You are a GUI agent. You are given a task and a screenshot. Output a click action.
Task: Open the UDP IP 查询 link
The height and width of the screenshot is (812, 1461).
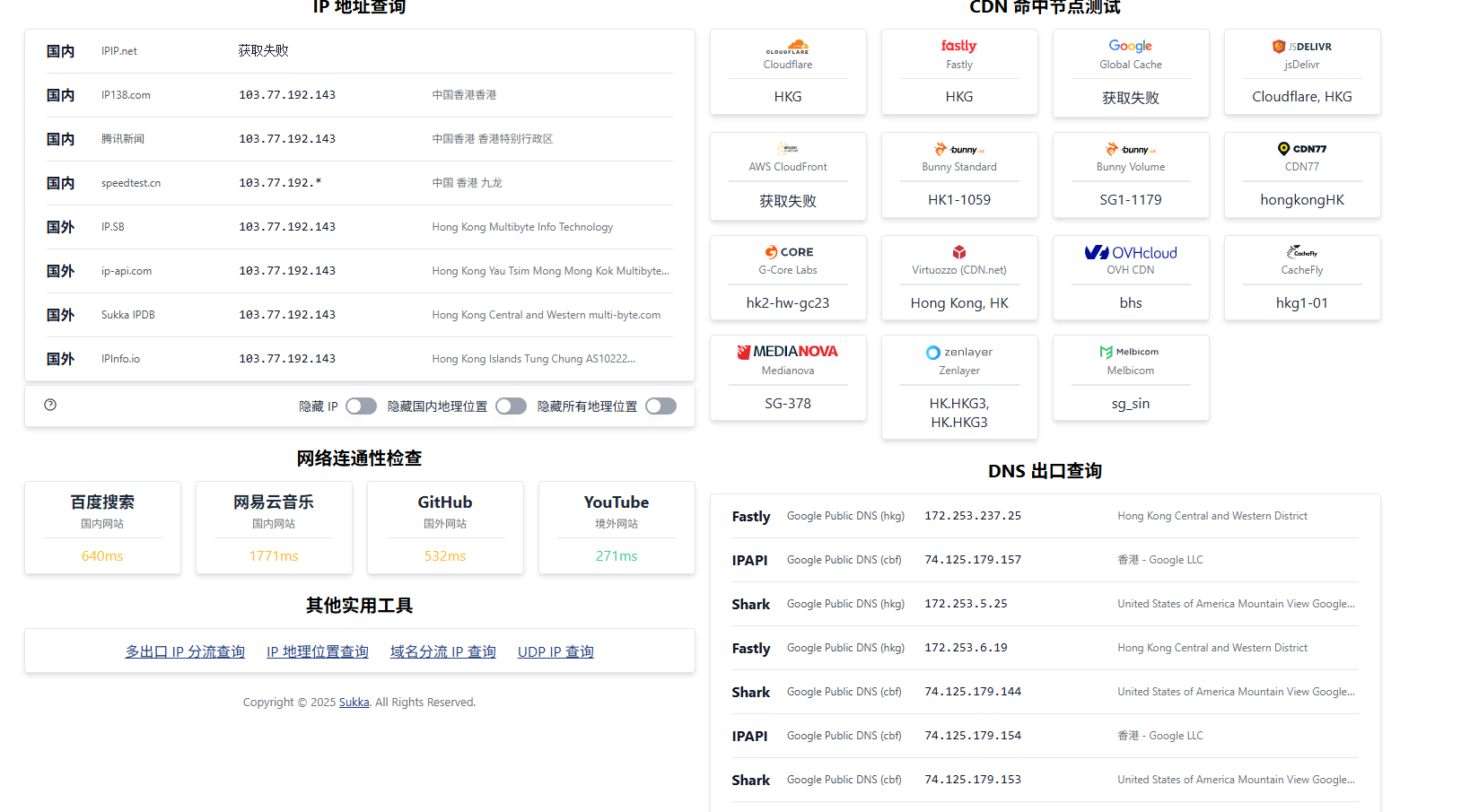point(556,651)
